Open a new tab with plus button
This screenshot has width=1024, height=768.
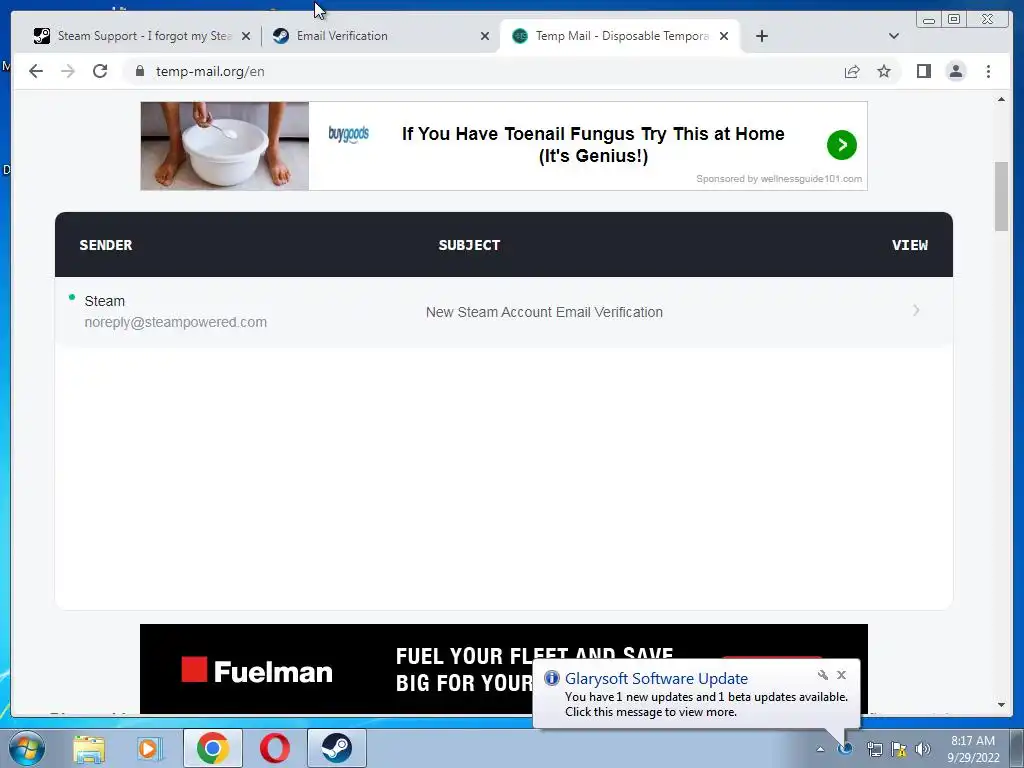pos(761,36)
